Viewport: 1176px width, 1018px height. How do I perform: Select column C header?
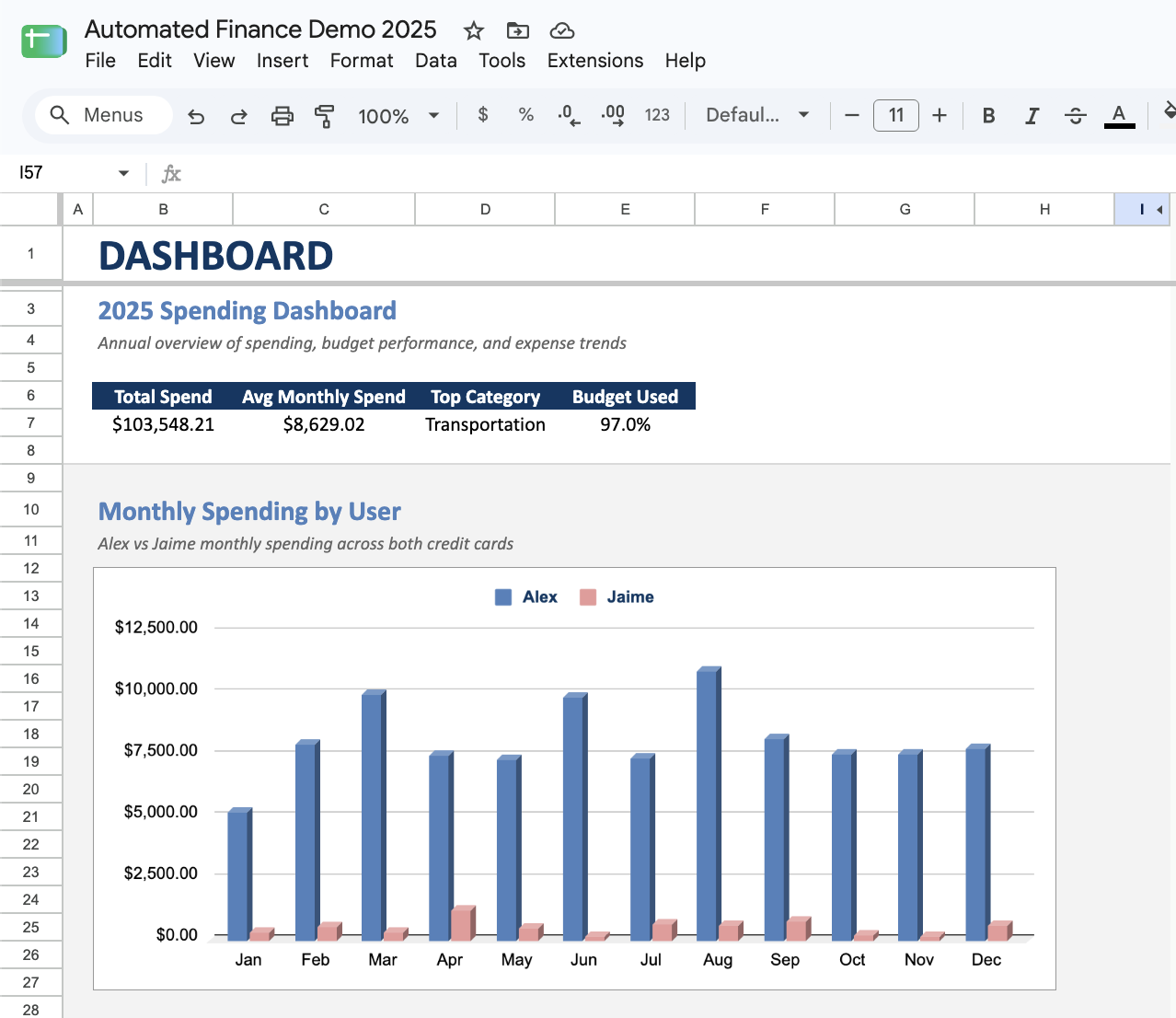tap(324, 209)
